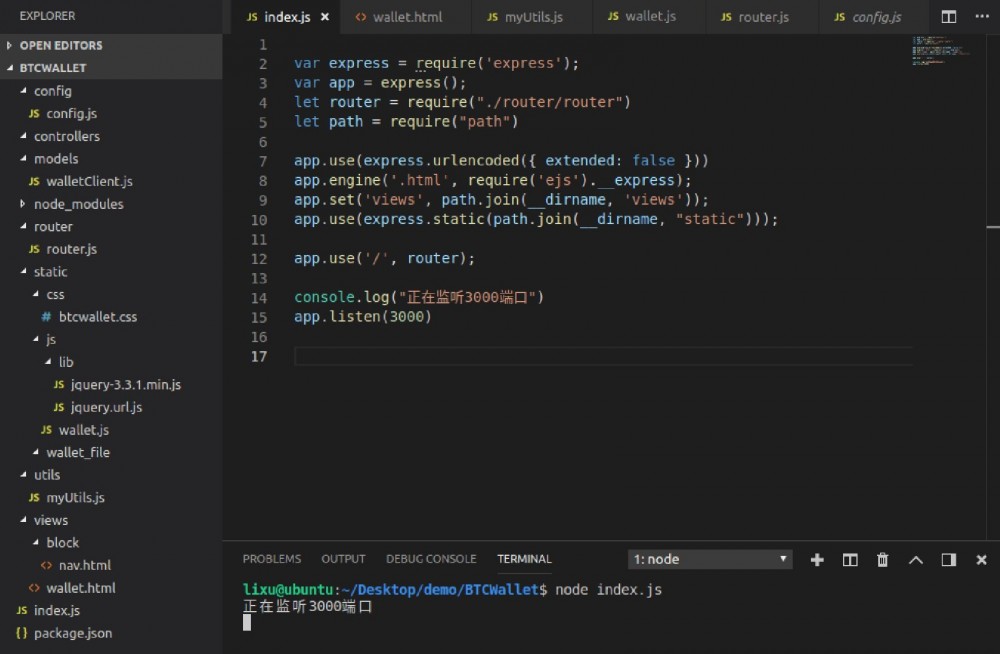Open index.js in the explorer tree
This screenshot has height=654, width=1000.
click(x=111, y=611)
